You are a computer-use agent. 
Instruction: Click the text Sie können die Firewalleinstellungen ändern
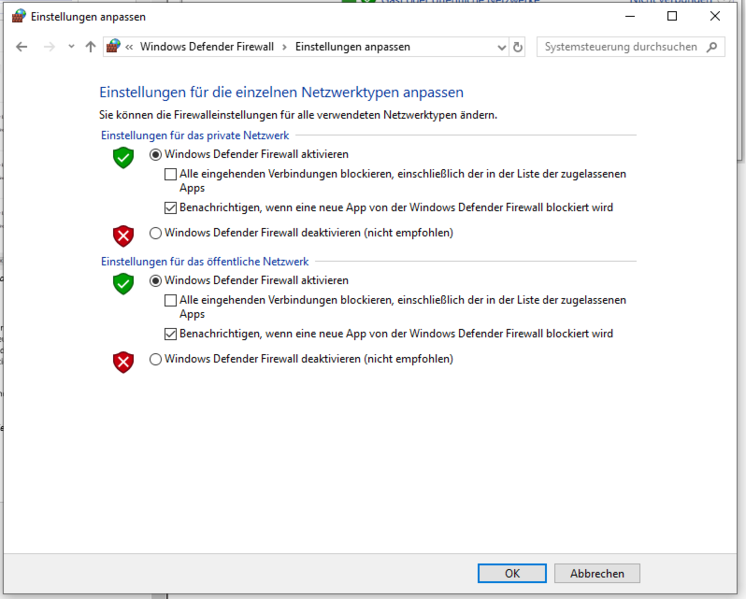[298, 115]
